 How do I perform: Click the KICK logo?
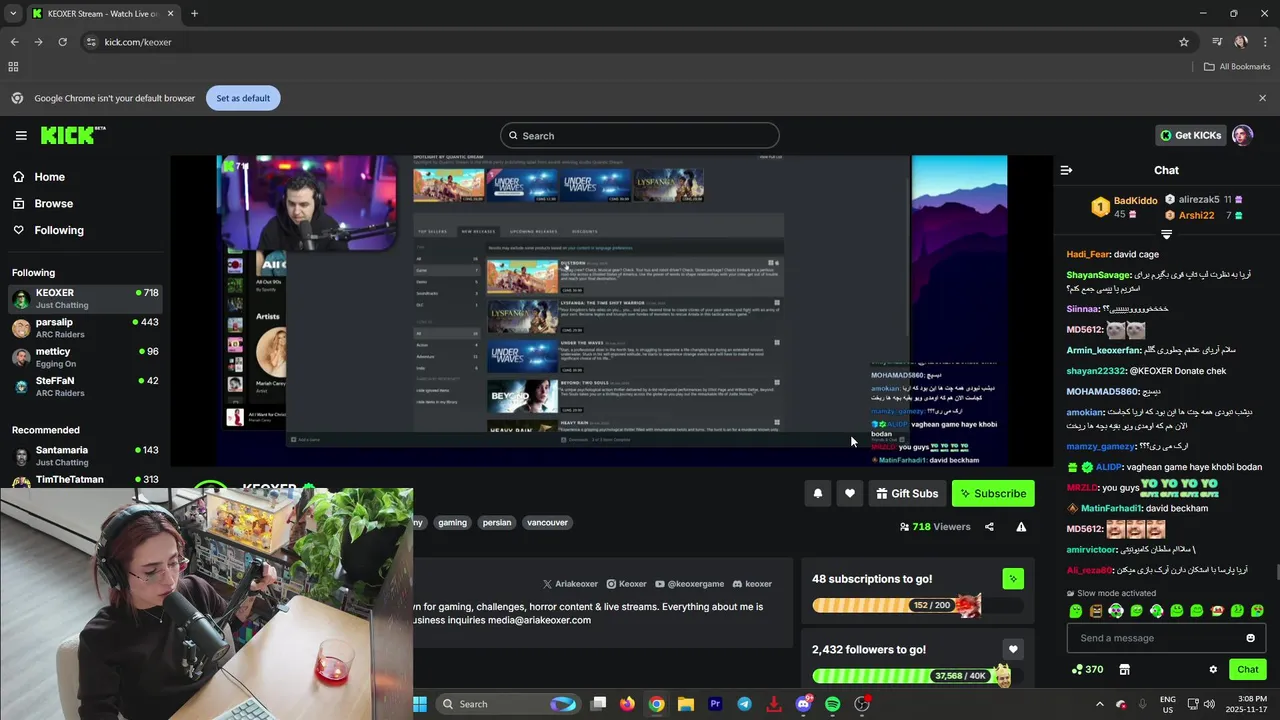(x=72, y=135)
